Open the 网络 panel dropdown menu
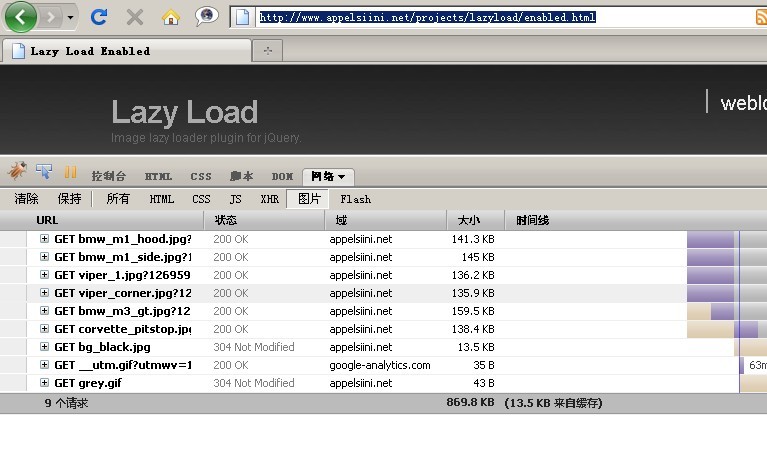 [328, 176]
